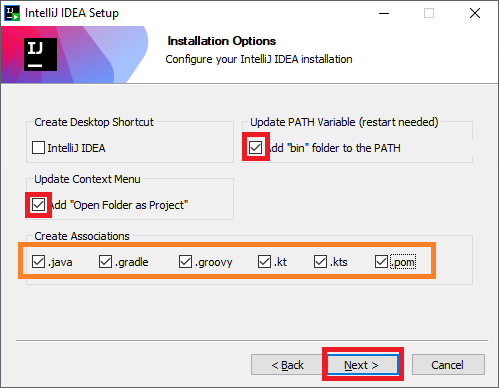This screenshot has width=499, height=388.
Task: Toggle the .kts association checkbox
Action: 320,262
